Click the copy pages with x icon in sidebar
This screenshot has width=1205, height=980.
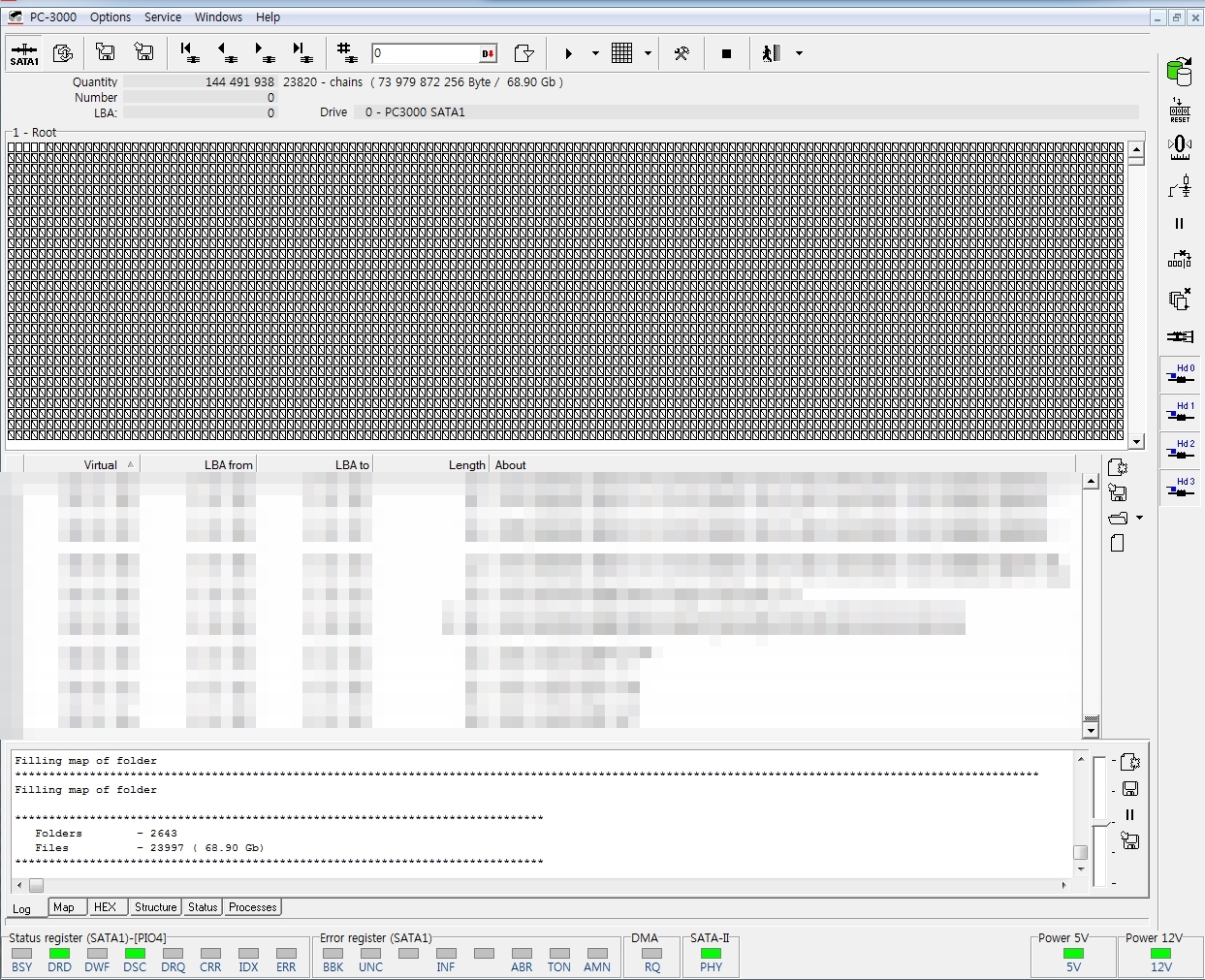click(1180, 299)
